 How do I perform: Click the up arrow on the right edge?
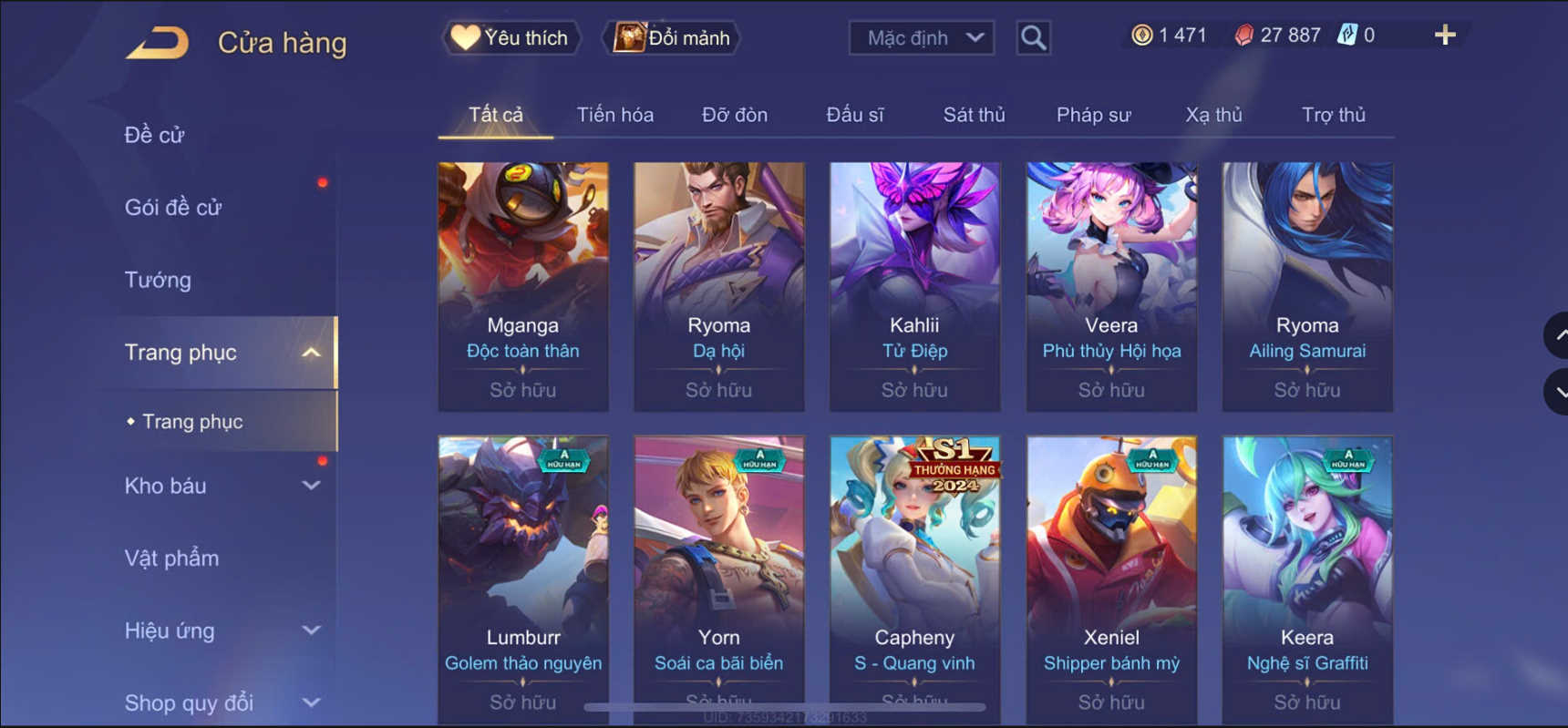click(x=1557, y=335)
